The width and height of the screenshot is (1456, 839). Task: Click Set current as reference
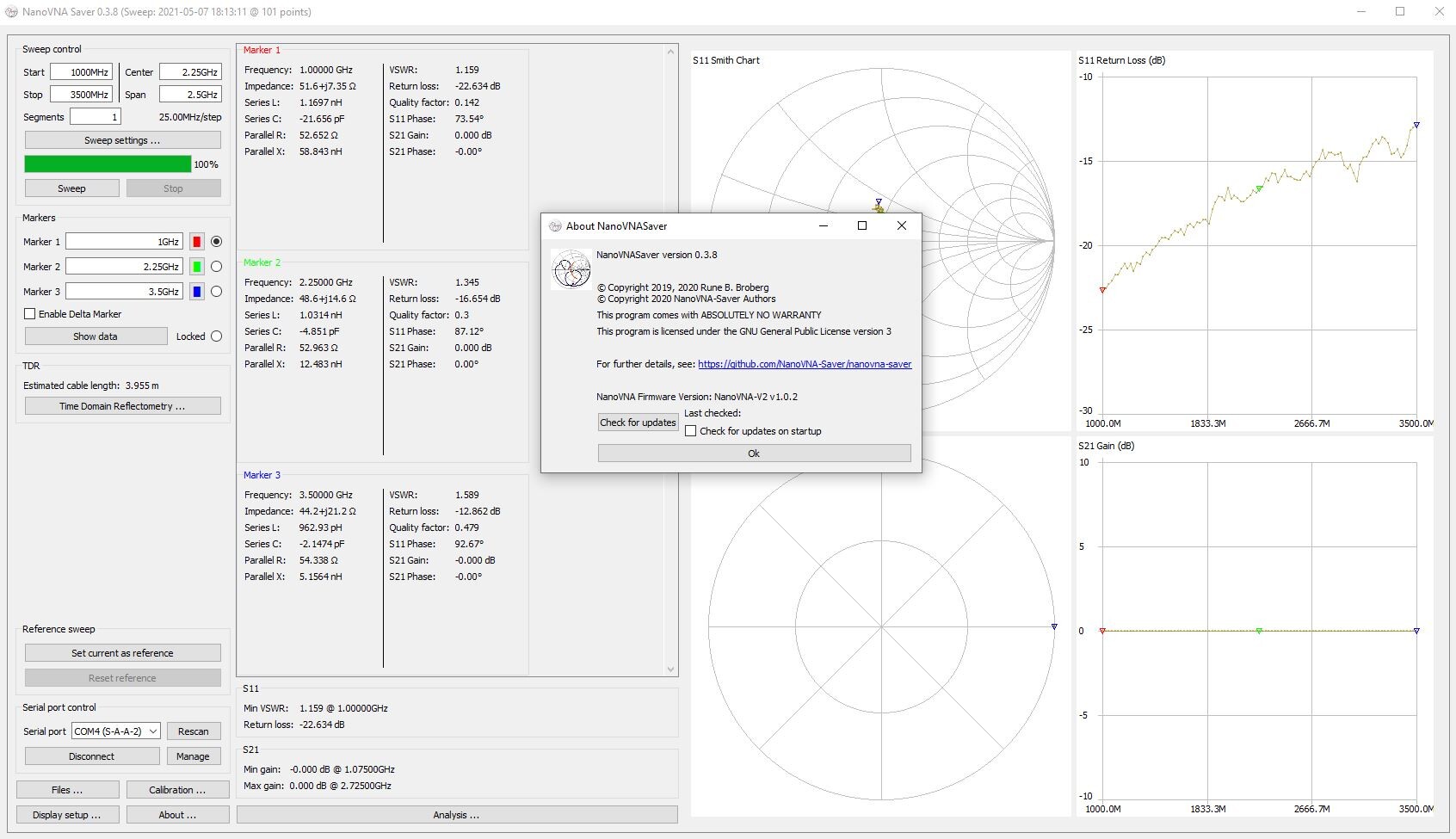coord(122,653)
